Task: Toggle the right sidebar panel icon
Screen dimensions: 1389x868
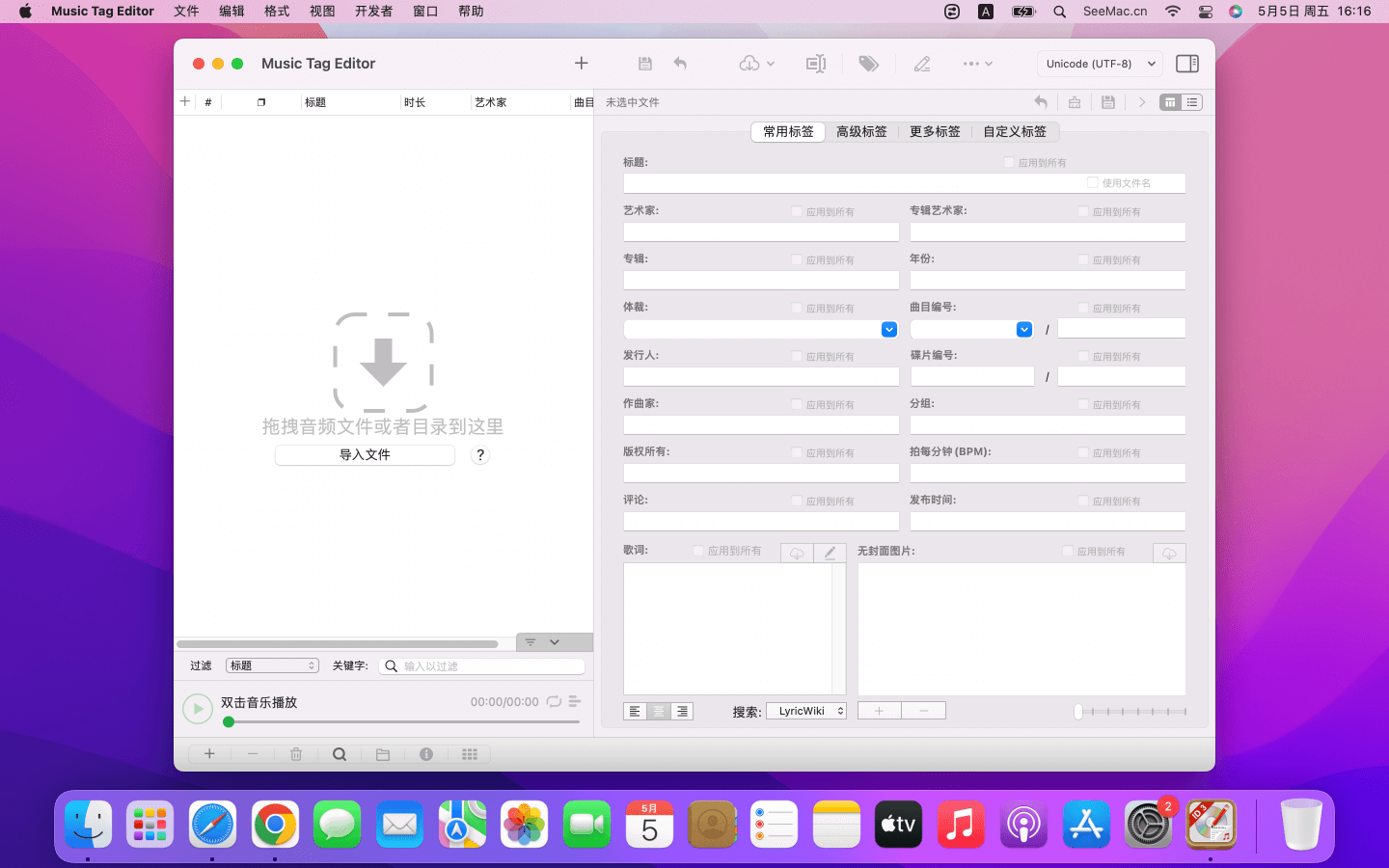Action: 1187,64
